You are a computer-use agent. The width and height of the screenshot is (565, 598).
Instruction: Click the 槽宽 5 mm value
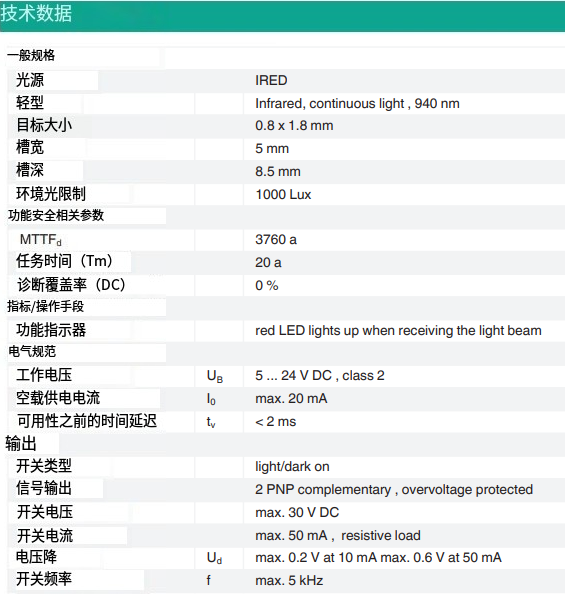272,148
